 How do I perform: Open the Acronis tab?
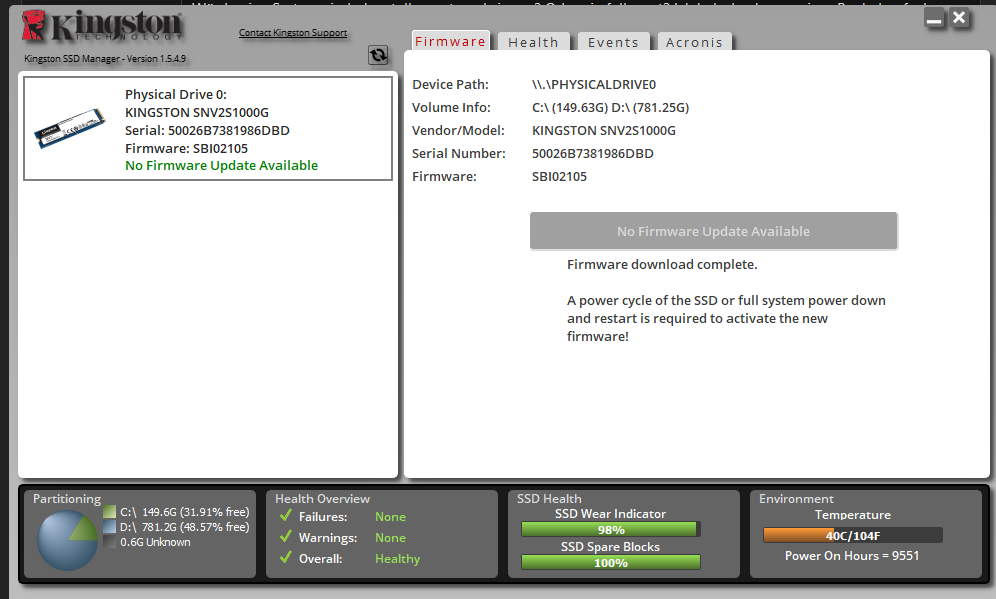click(x=694, y=42)
